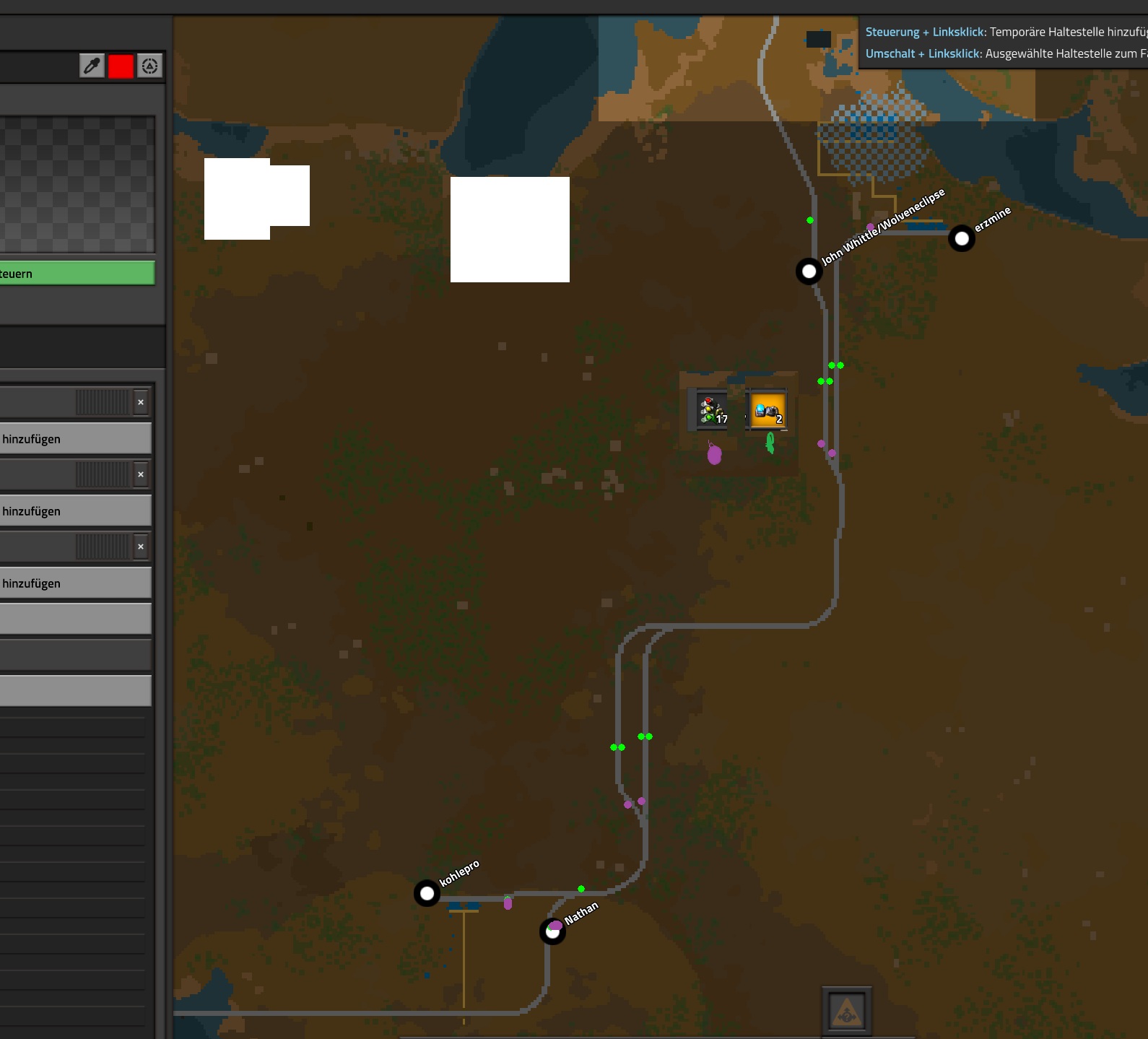The image size is (1148, 1039).
Task: Click the checkered train preview area
Action: (x=76, y=184)
